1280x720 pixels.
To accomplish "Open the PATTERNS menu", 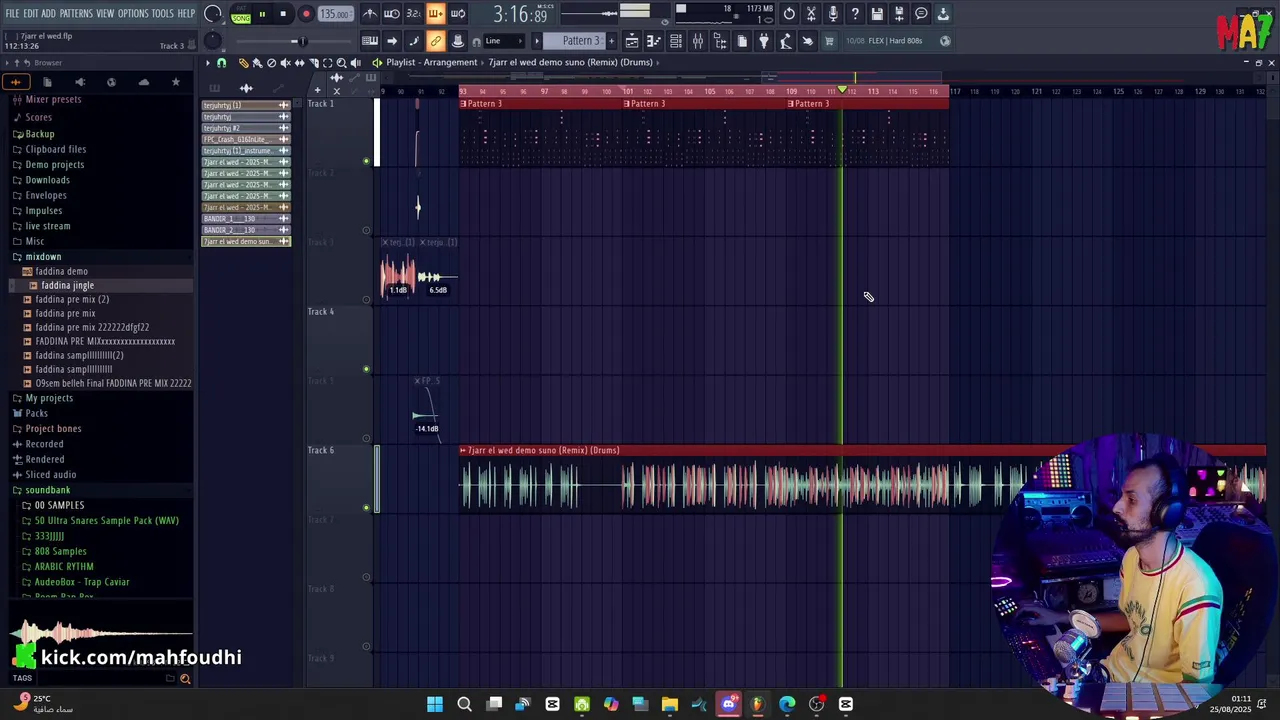I will coord(76,13).
